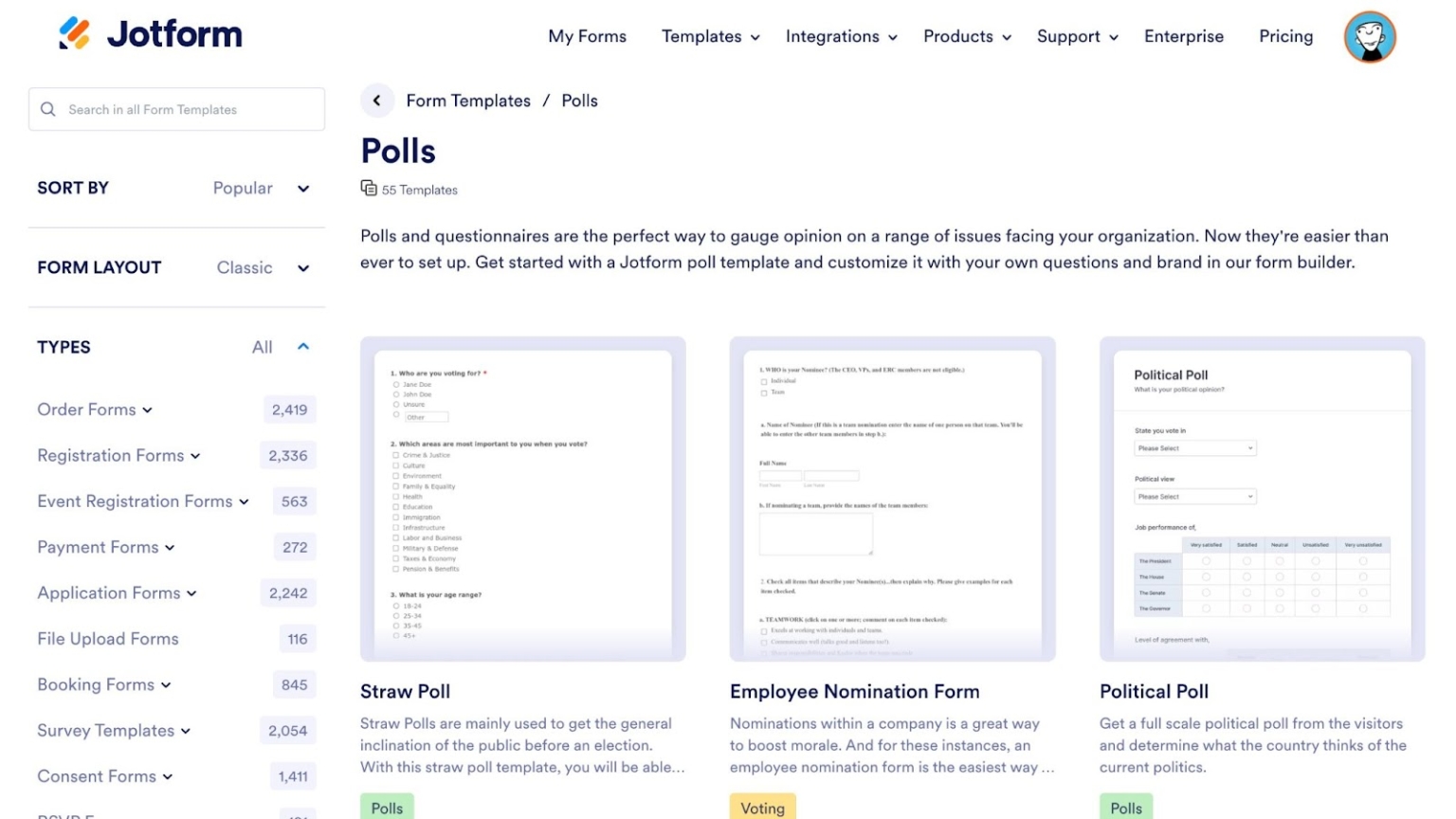Open the Templates navigation menu
Image resolution: width=1456 pixels, height=819 pixels.
coord(710,36)
